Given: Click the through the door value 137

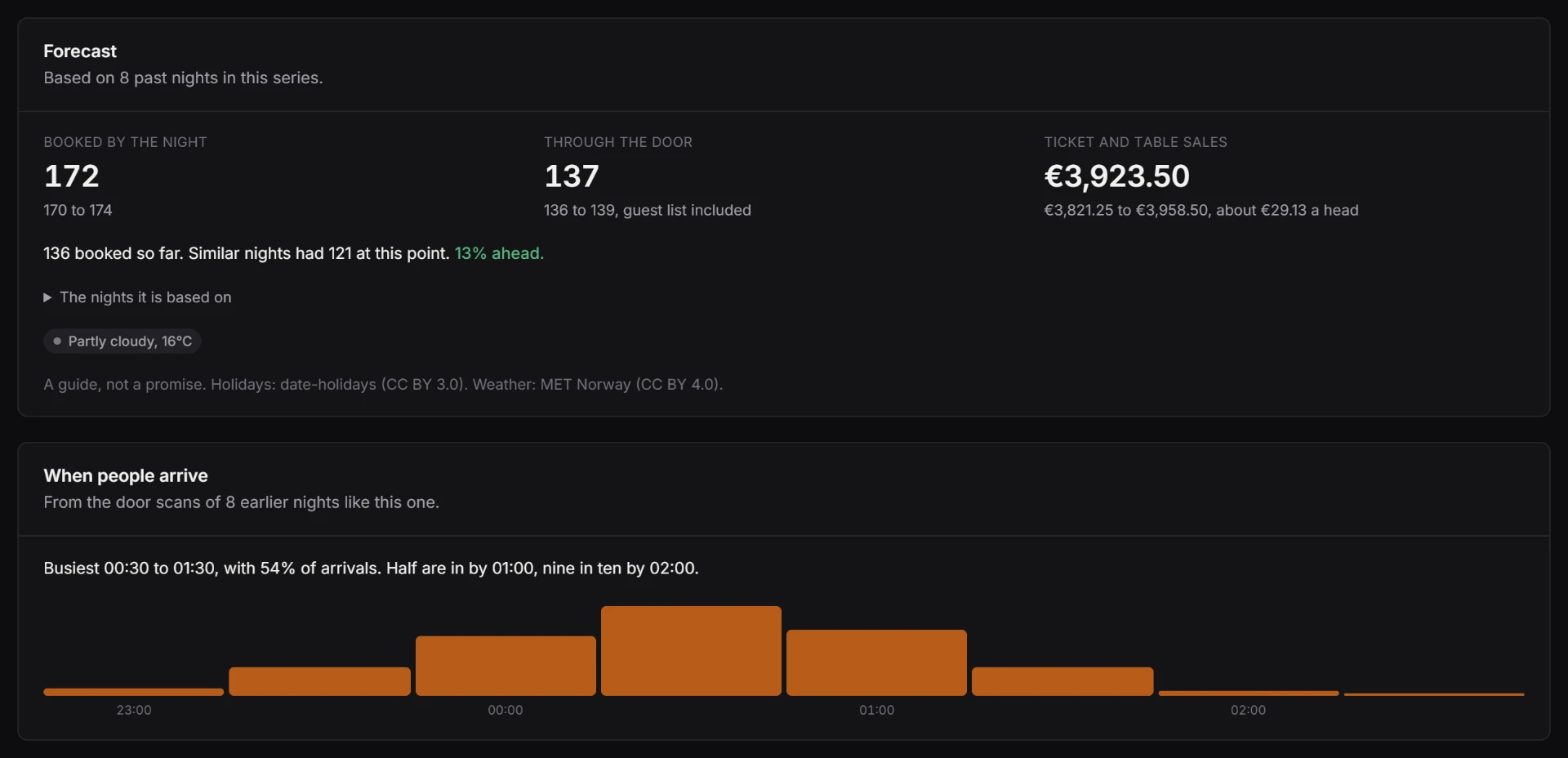Looking at the screenshot, I should click(x=572, y=176).
